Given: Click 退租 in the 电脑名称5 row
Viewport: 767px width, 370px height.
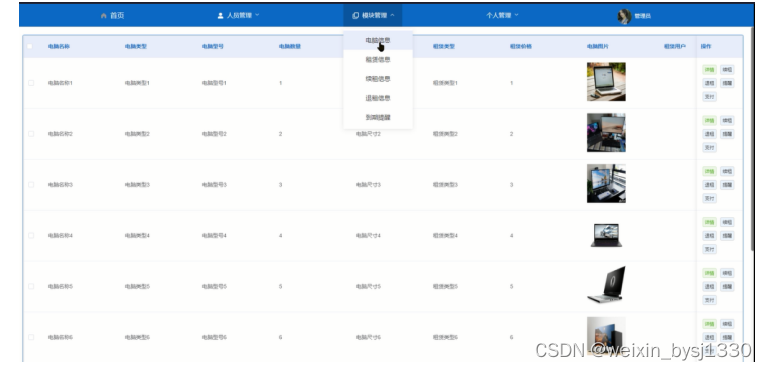Looking at the screenshot, I should tap(709, 287).
